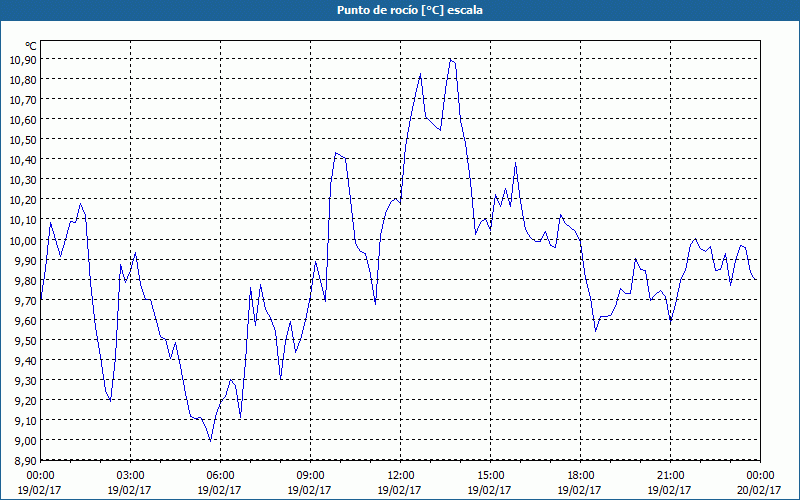Click the 15:00 time label

[490, 476]
